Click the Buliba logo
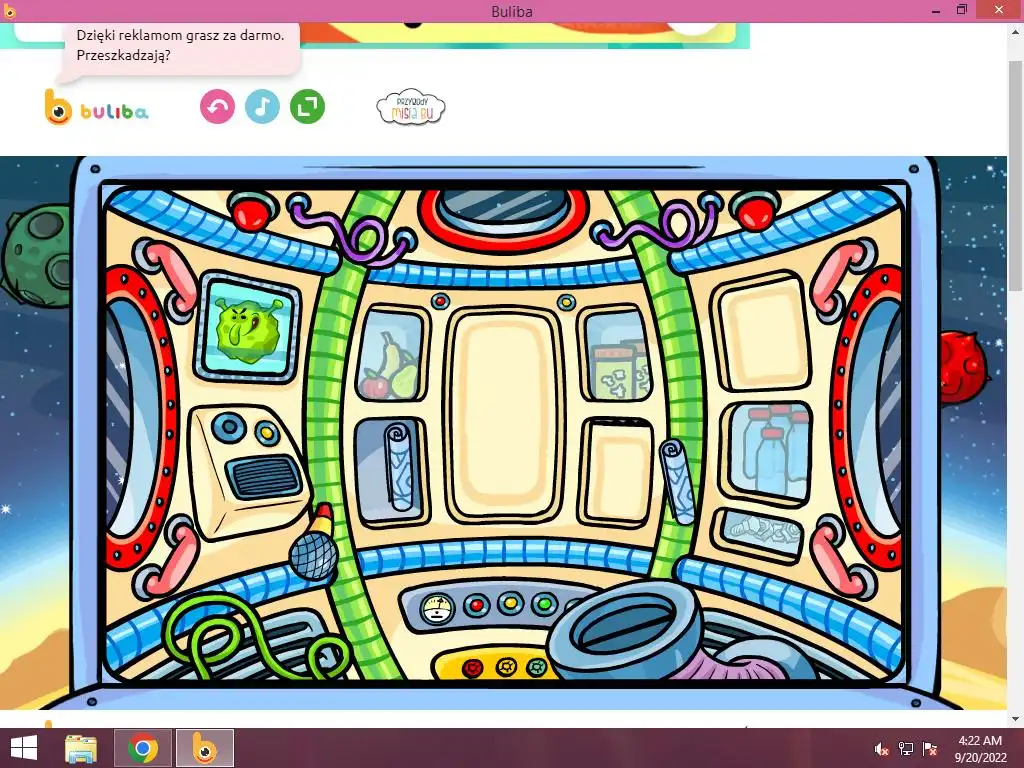 pyautogui.click(x=97, y=108)
